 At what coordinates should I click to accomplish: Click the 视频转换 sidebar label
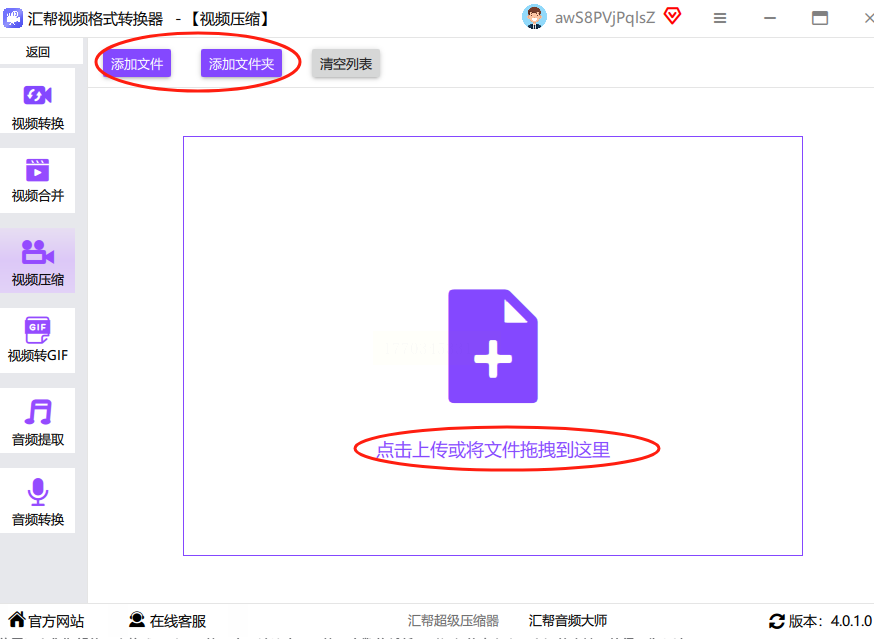[38, 123]
